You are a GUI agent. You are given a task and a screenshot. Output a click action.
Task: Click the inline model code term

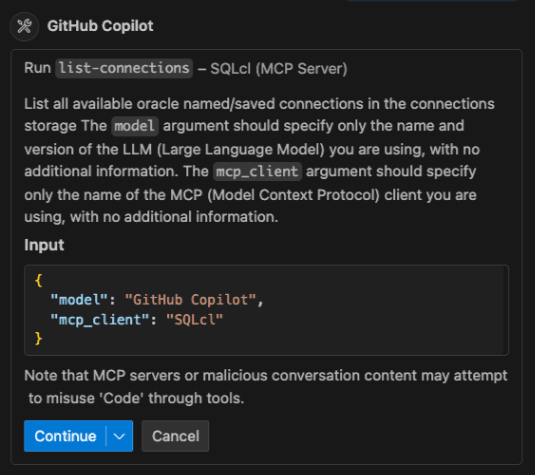pos(135,126)
